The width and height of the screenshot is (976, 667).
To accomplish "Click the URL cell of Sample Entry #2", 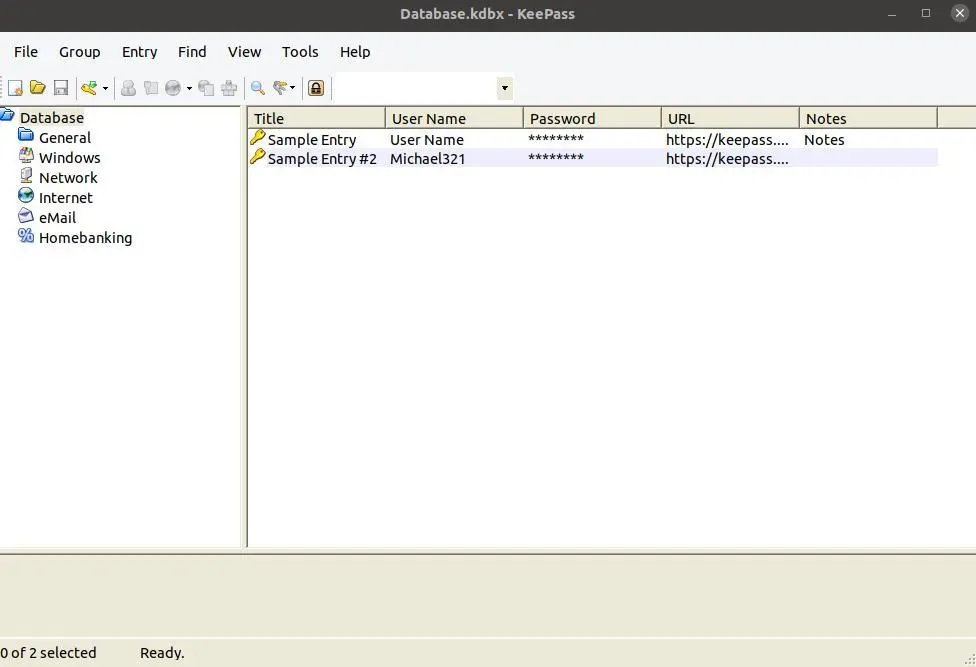I will 727,159.
